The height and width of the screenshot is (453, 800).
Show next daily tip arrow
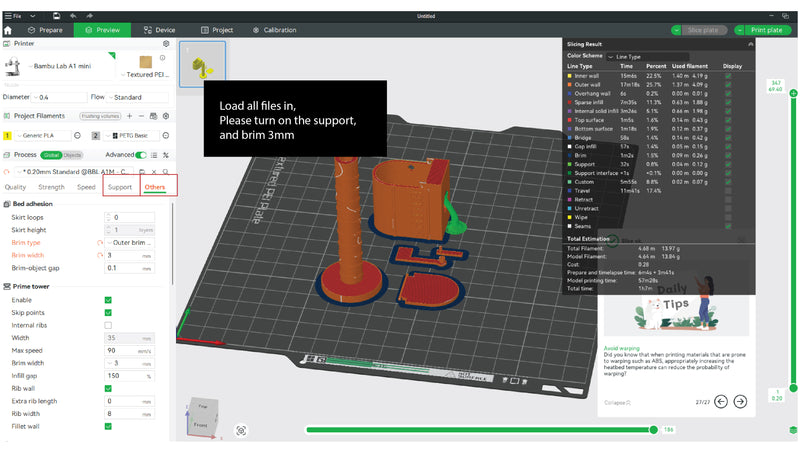(740, 402)
